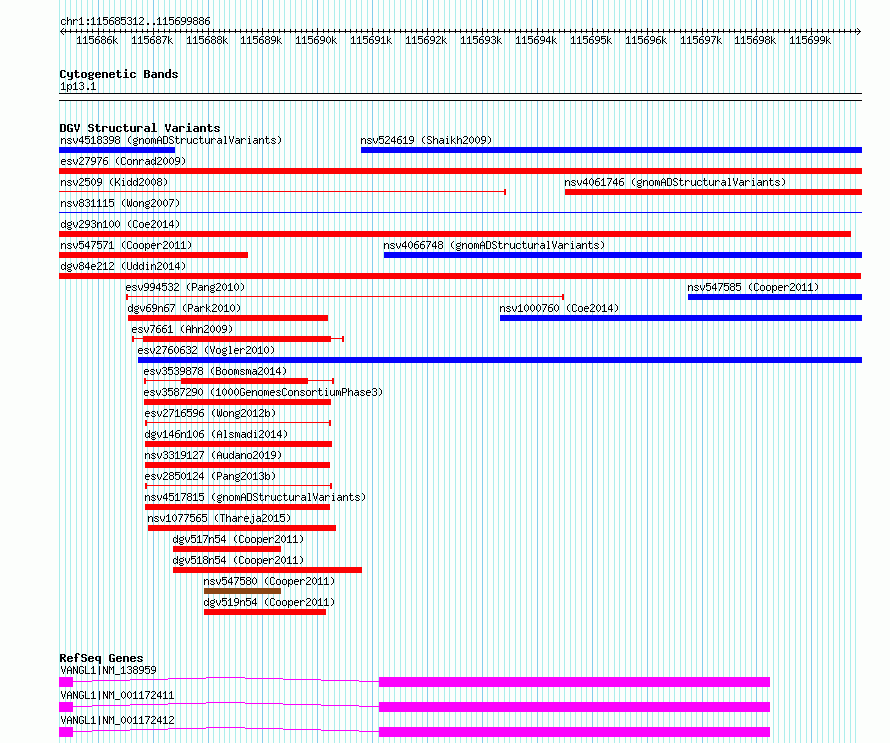Click the RefSeq Genes track title
890x743 pixels.
tap(101, 658)
